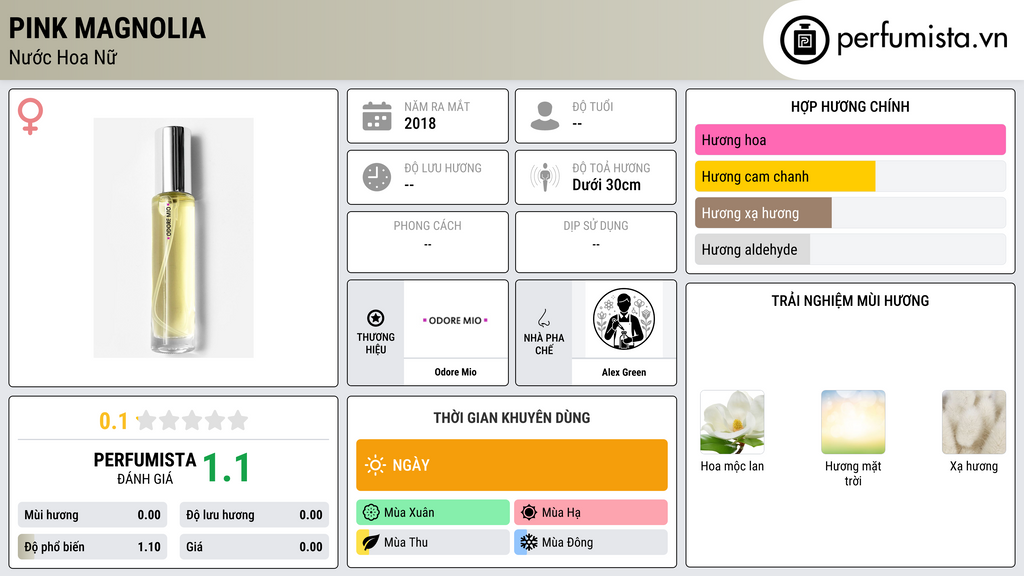Click the Phong cách box
This screenshot has height=576, width=1024.
(x=428, y=242)
